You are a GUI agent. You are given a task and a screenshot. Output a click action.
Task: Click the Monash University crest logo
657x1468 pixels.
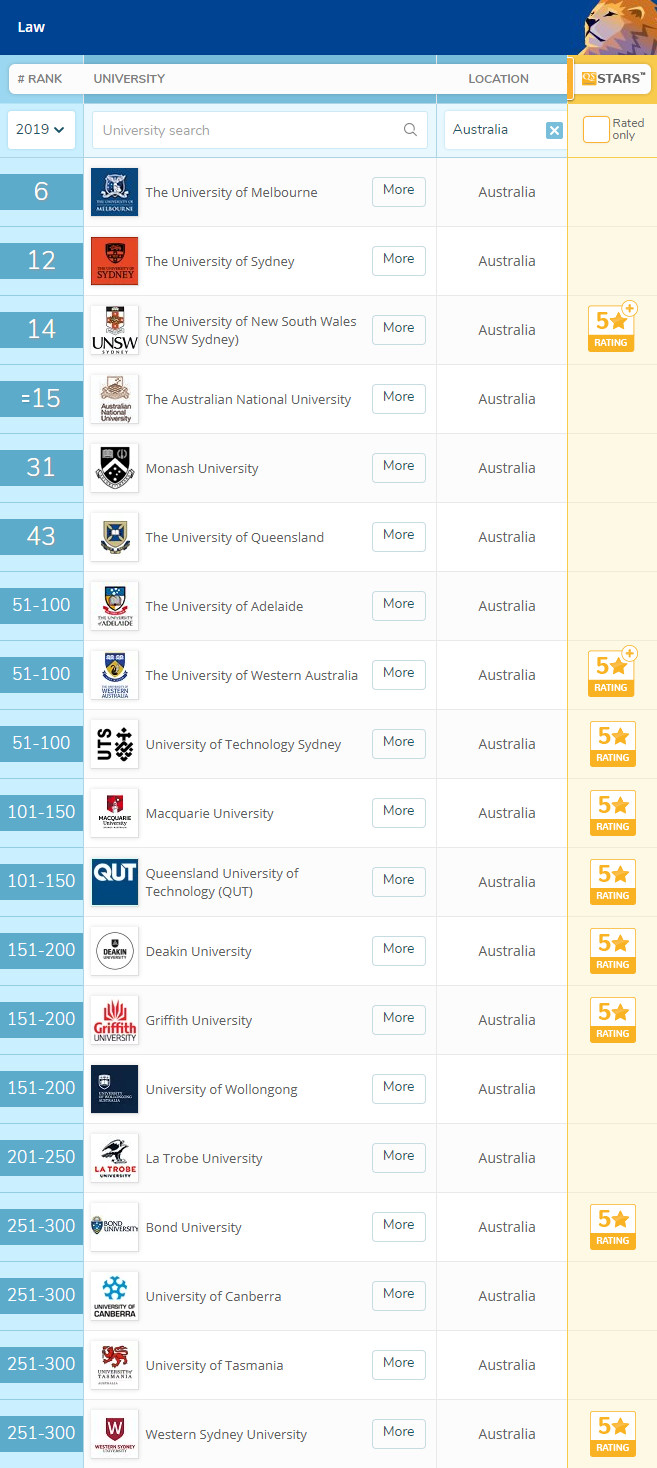pos(115,468)
